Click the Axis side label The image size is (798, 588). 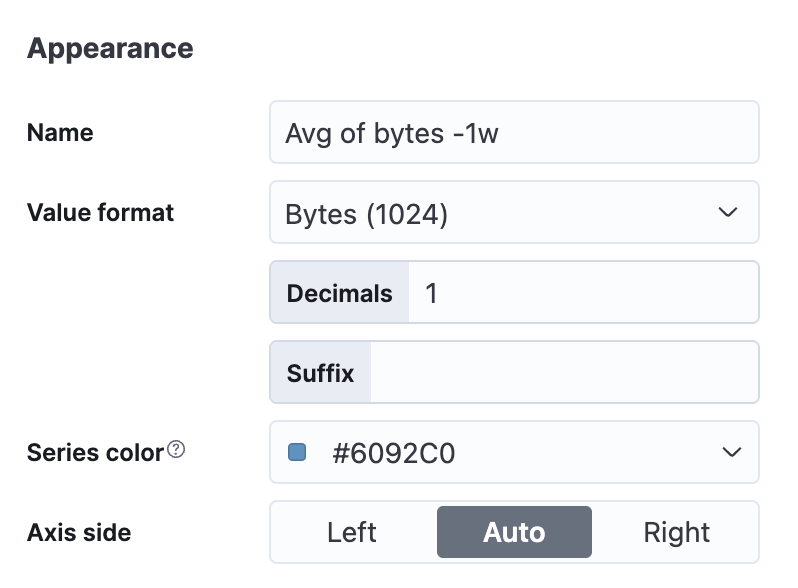(79, 533)
